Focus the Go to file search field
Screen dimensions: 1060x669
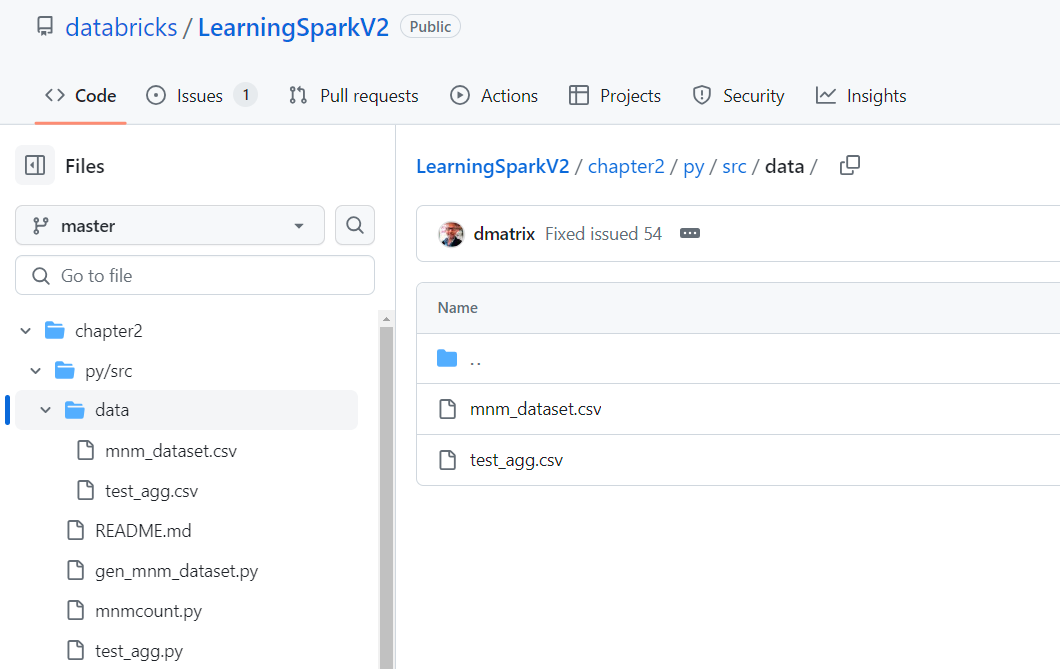195,275
